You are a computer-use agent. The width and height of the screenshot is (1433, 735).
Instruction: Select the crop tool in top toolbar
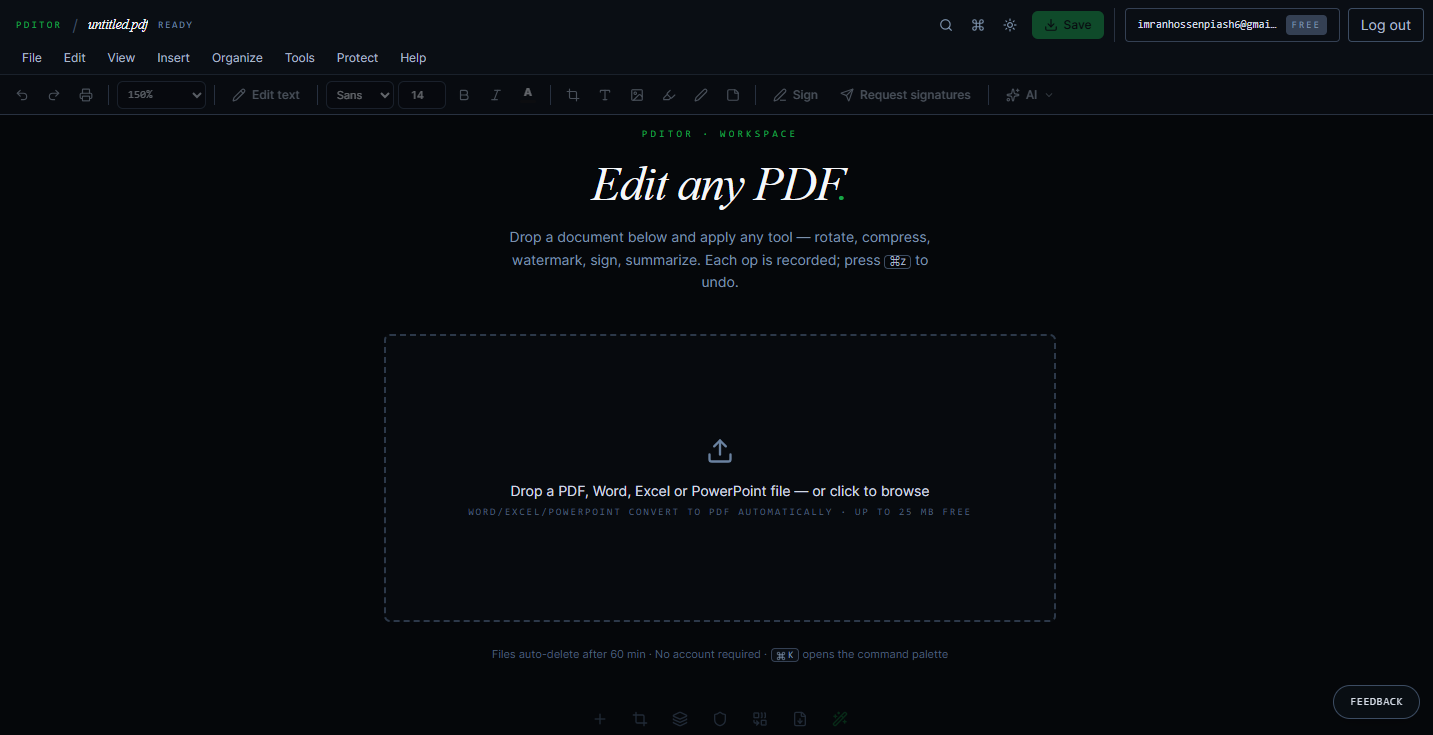tap(573, 95)
